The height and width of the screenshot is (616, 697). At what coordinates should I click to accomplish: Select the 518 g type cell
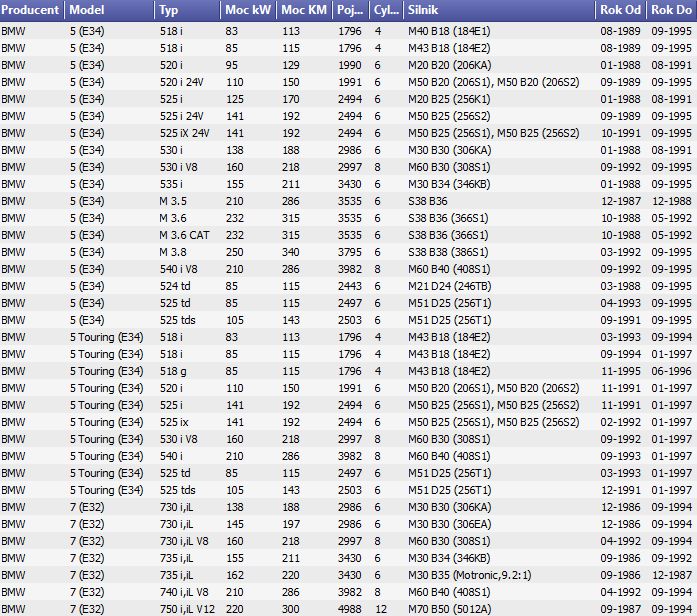tap(173, 371)
